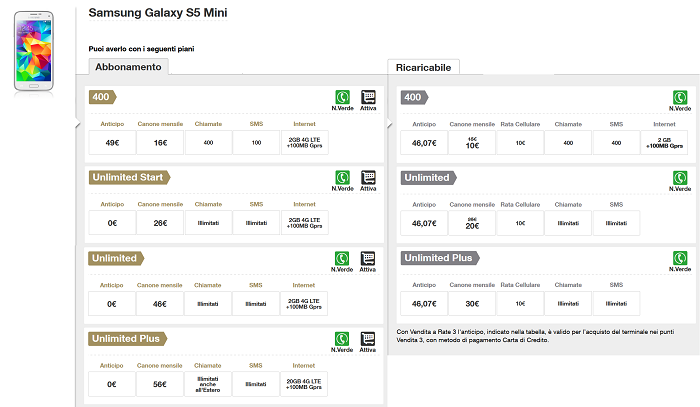Click the 16€ Canone mensile cell
Image resolution: width=700 pixels, height=407 pixels.
[160, 143]
